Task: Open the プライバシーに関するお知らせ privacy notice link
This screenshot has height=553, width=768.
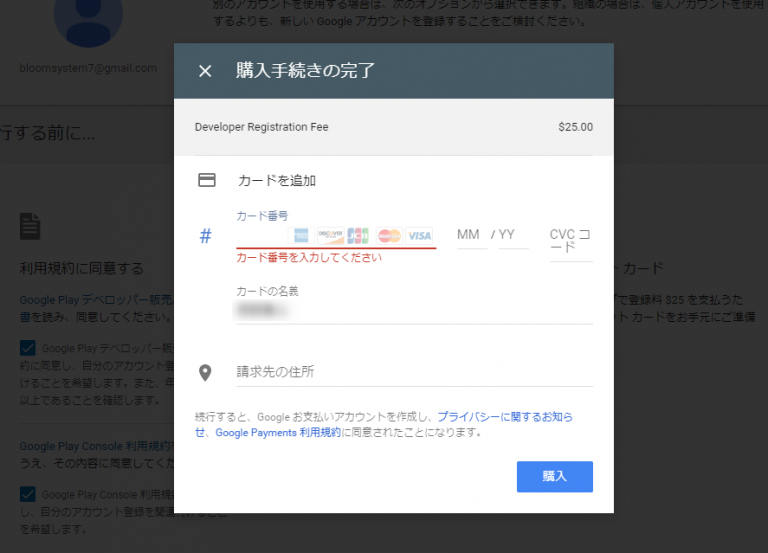Action: (x=504, y=416)
